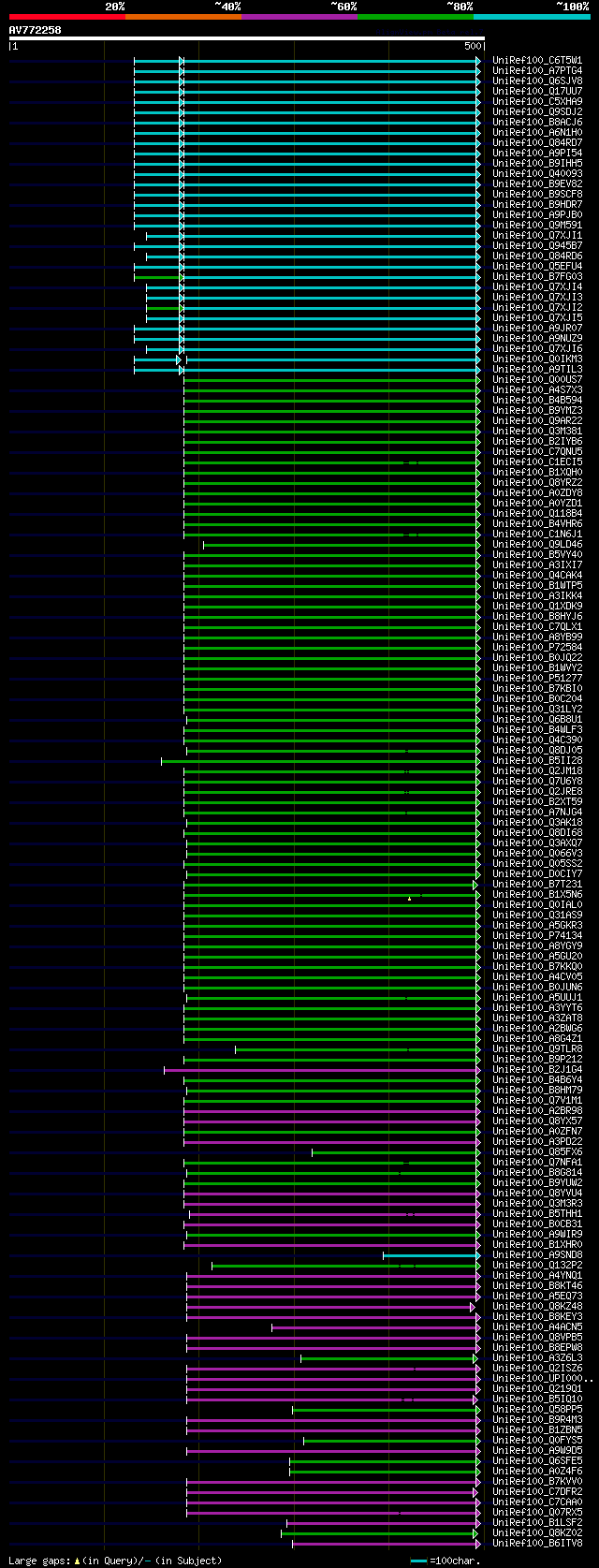Click the red 20% identity legend segment
This screenshot has height=1568, width=599.
click(x=66, y=16)
